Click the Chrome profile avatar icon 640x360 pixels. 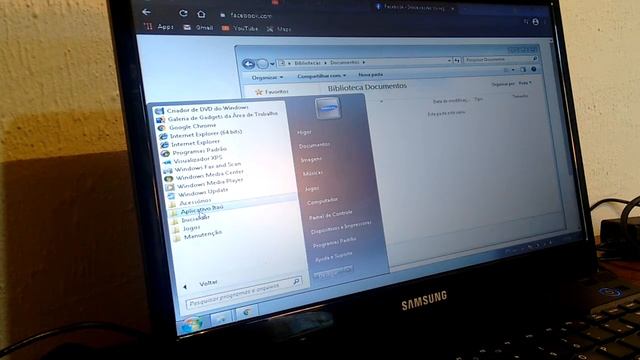click(535, 22)
